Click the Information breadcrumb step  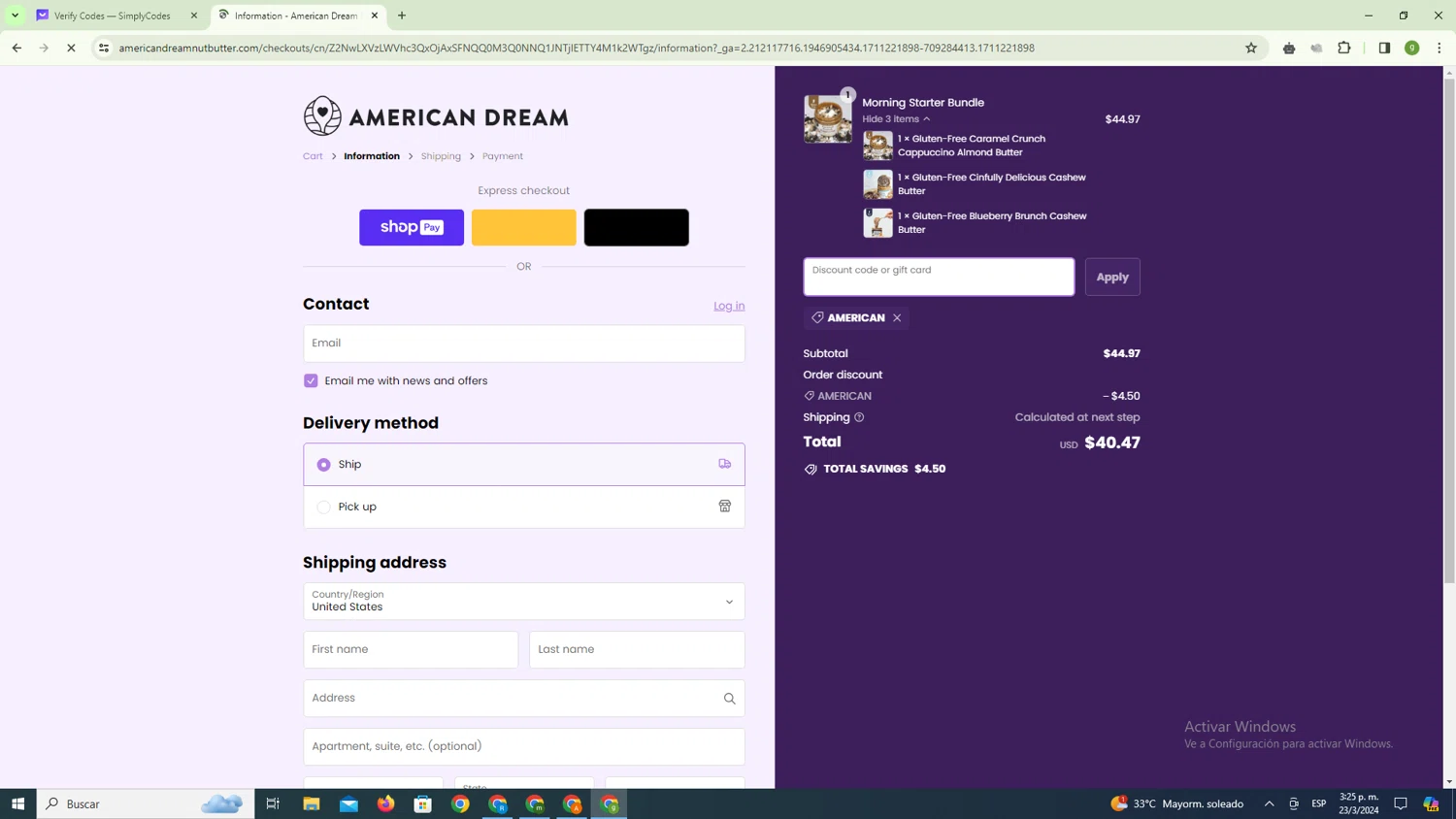[x=372, y=156]
